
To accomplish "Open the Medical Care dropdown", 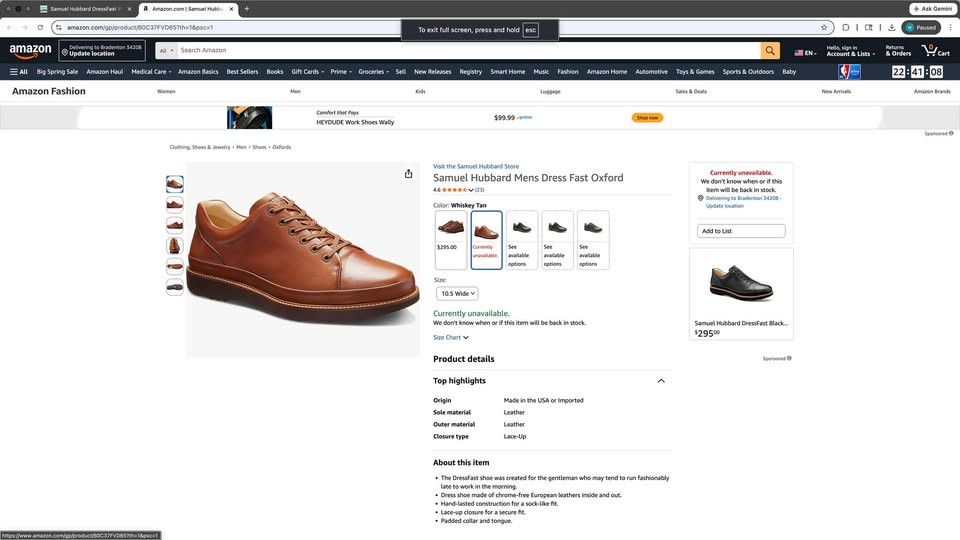I will (x=151, y=72).
